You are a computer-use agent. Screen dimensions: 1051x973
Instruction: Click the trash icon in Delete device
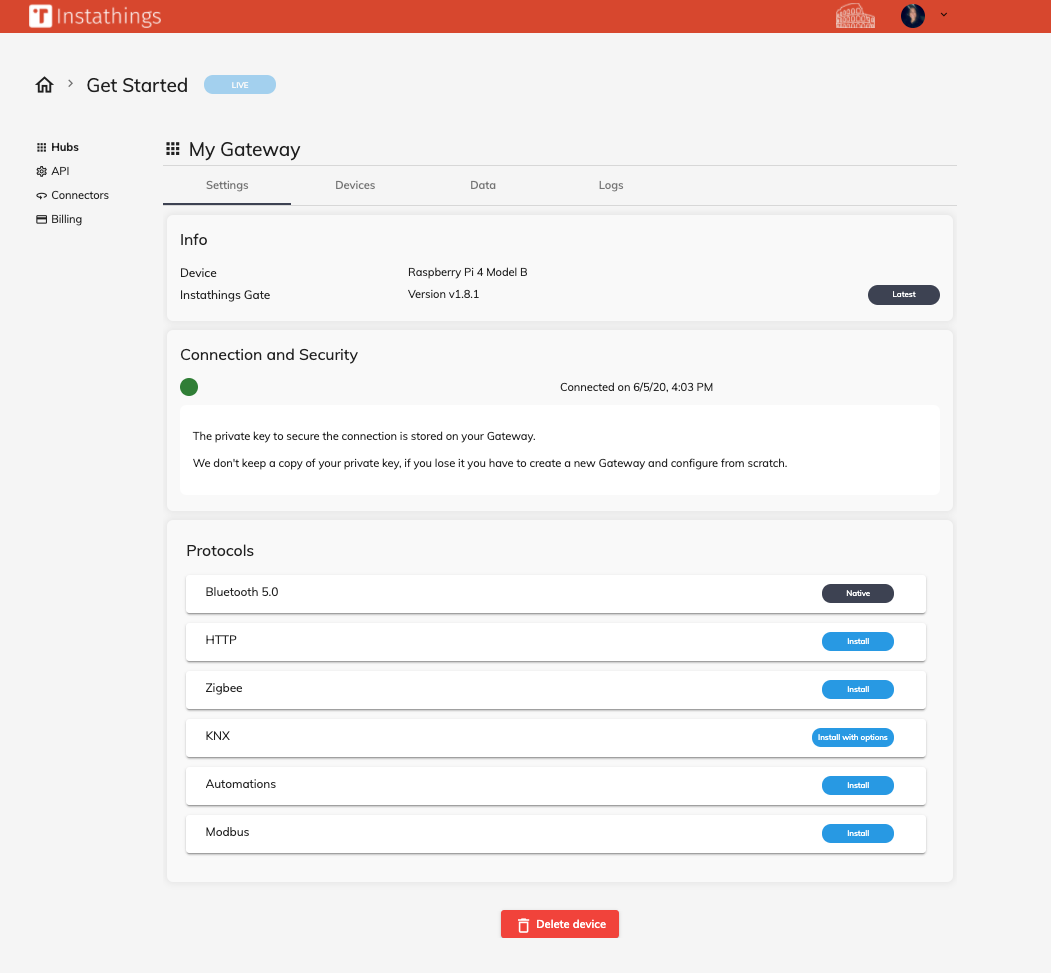523,925
